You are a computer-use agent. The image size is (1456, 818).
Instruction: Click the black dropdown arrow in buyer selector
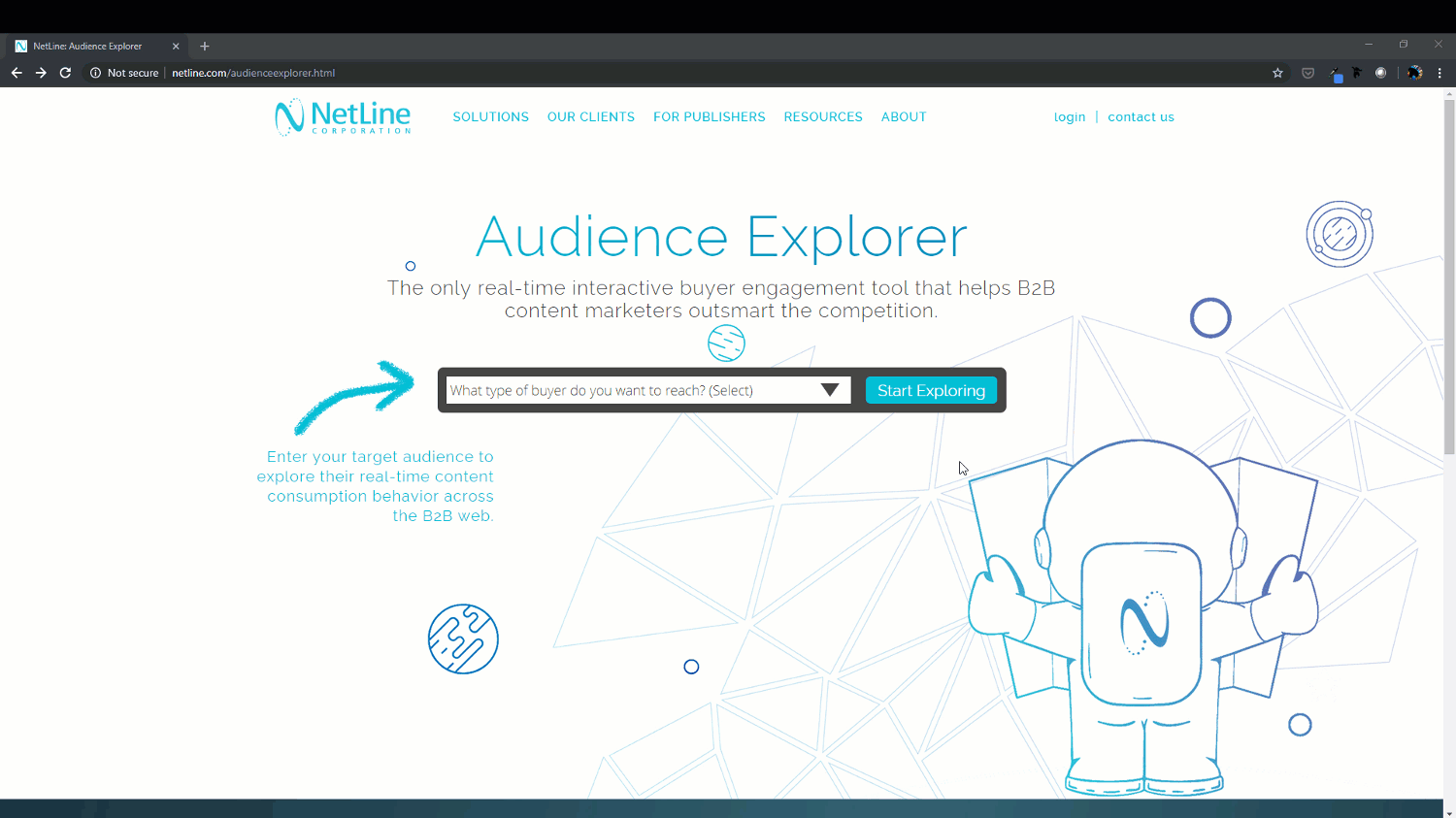(x=830, y=390)
